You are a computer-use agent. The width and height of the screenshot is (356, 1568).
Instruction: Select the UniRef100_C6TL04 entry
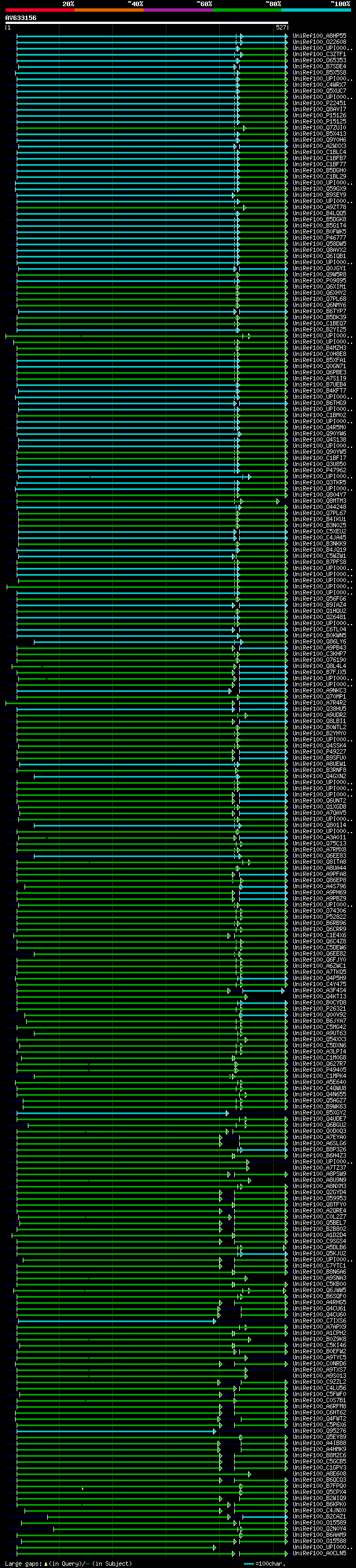pyautogui.click(x=319, y=629)
